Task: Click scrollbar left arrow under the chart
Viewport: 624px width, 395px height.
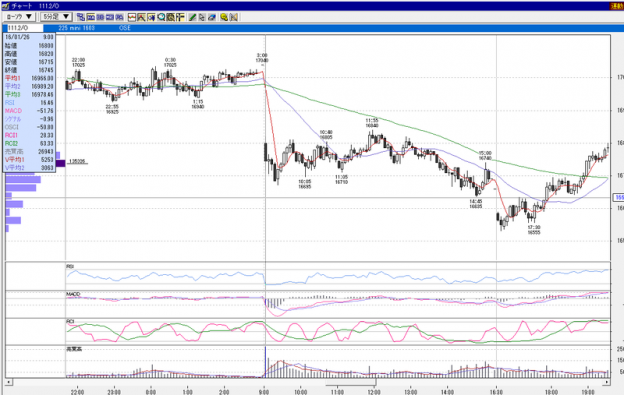Action: 8,382
